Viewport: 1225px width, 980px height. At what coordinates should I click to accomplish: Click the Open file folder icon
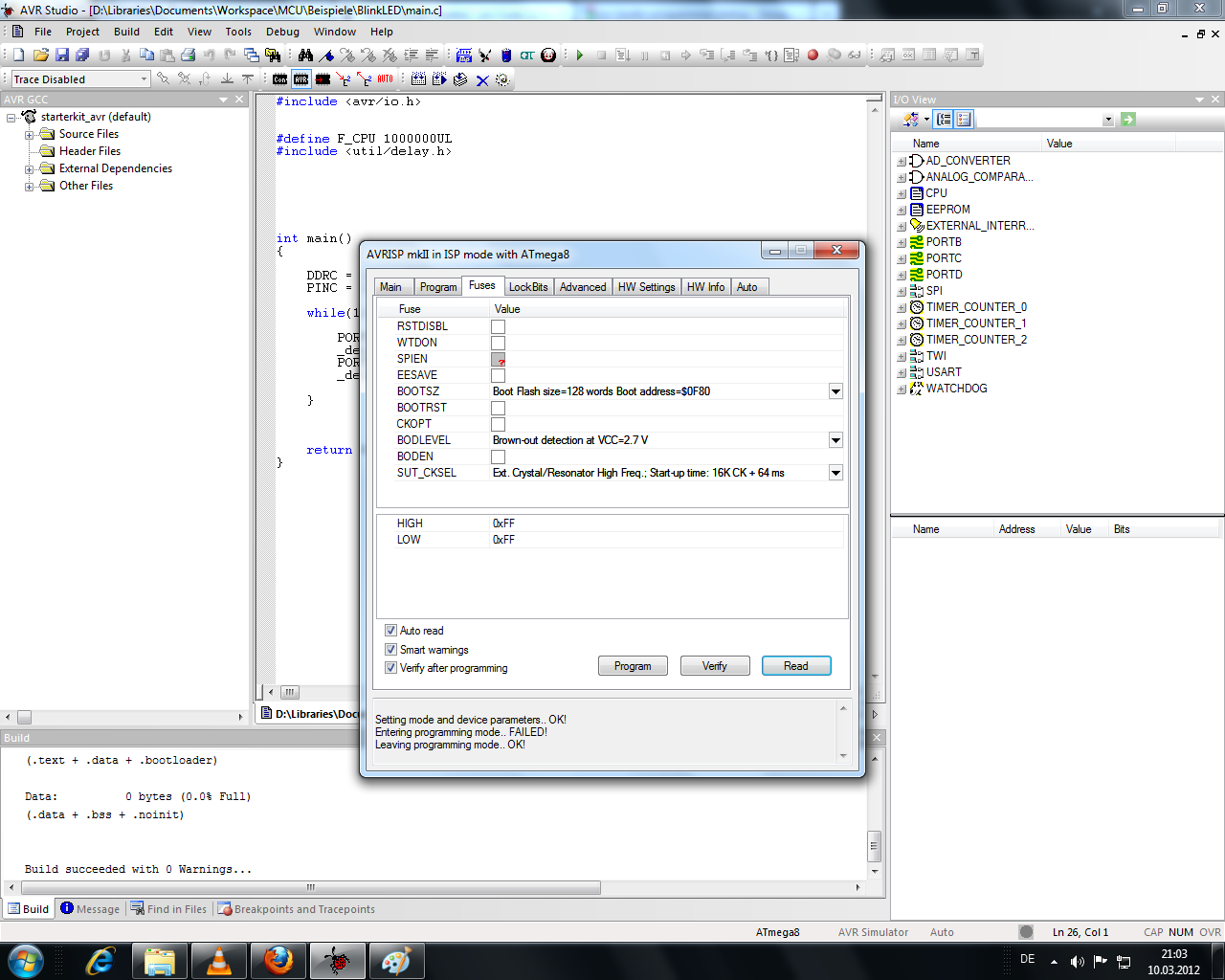pyautogui.click(x=40, y=56)
